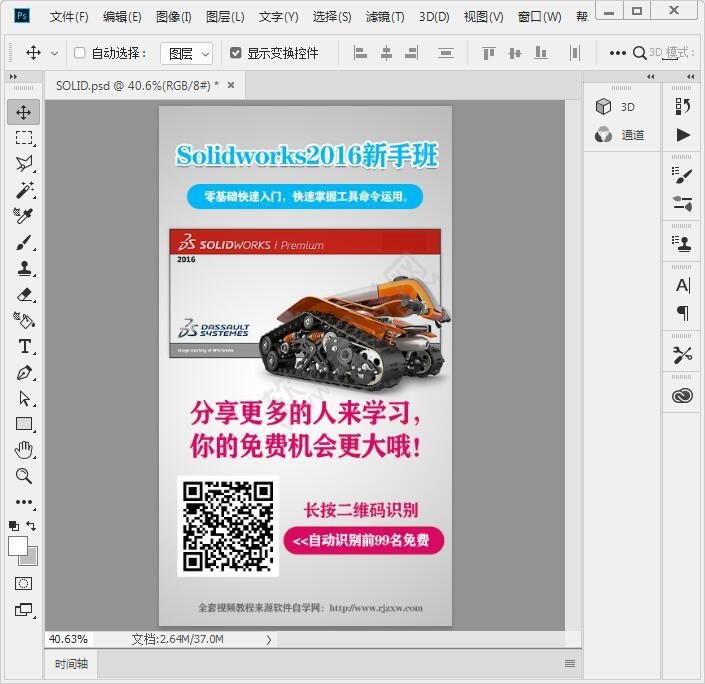Screen dimensions: 705x684
Task: Expand the Move tool preset picker arrow
Action: (54, 53)
